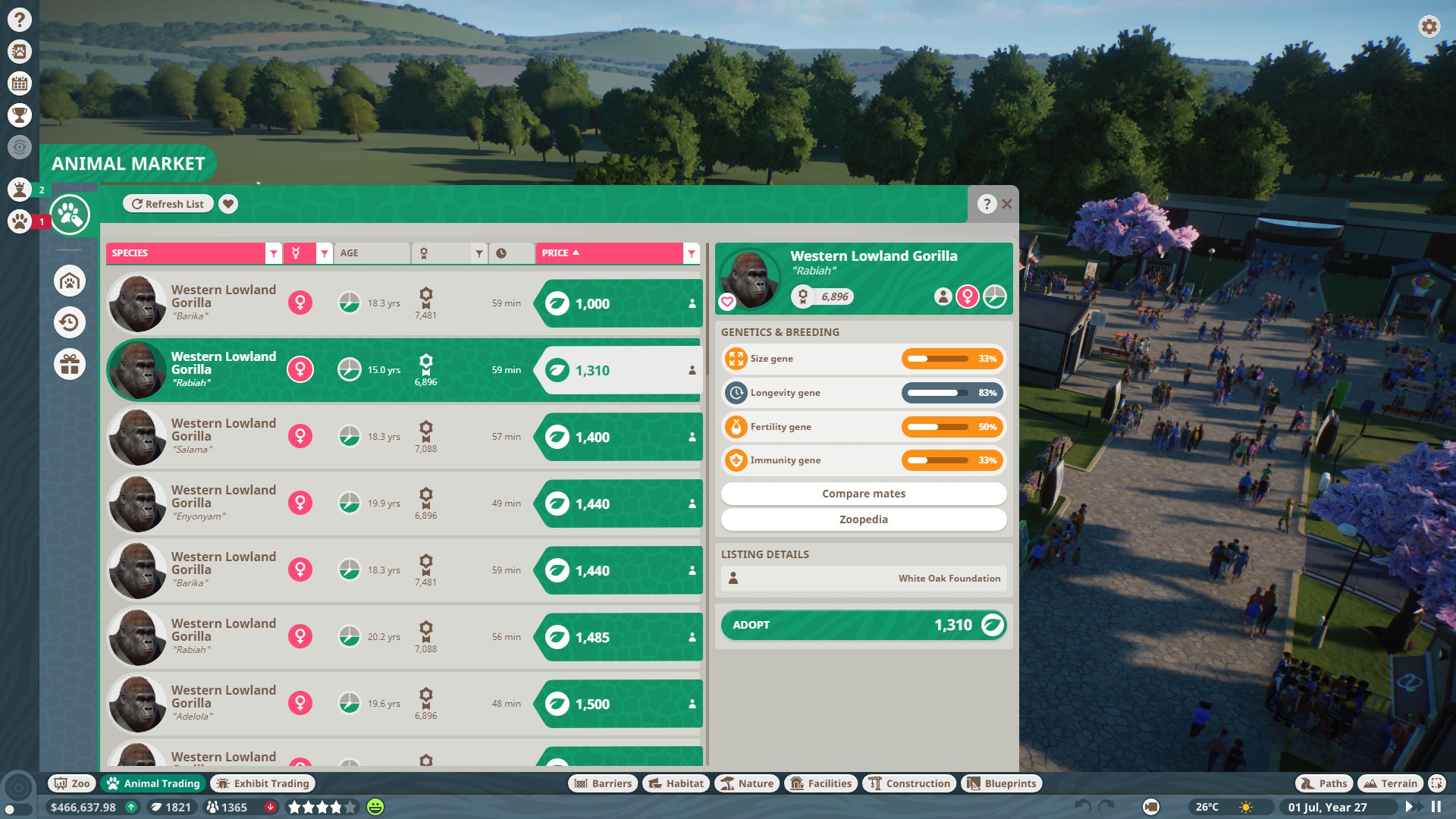Open the Blueprints menu

(x=1001, y=783)
